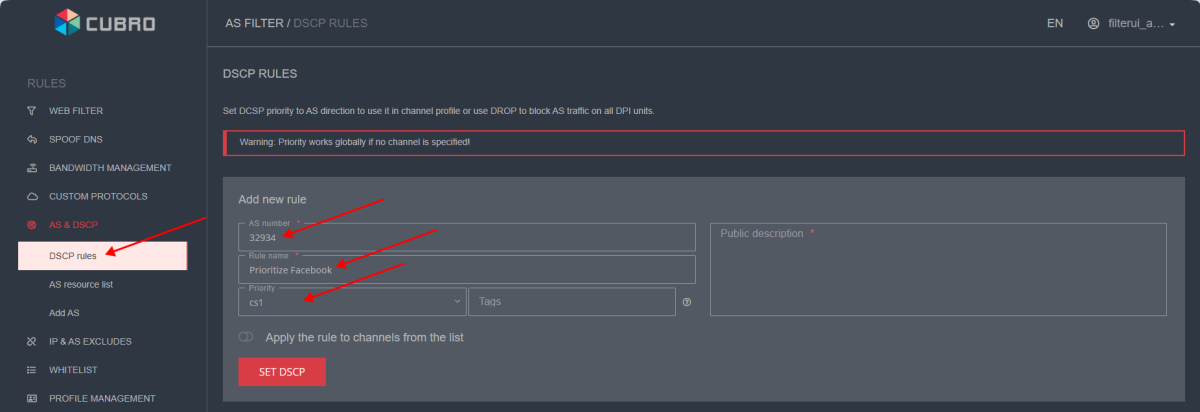Image resolution: width=1200 pixels, height=412 pixels.
Task: Click the Profile Management icon
Action: (x=31, y=398)
